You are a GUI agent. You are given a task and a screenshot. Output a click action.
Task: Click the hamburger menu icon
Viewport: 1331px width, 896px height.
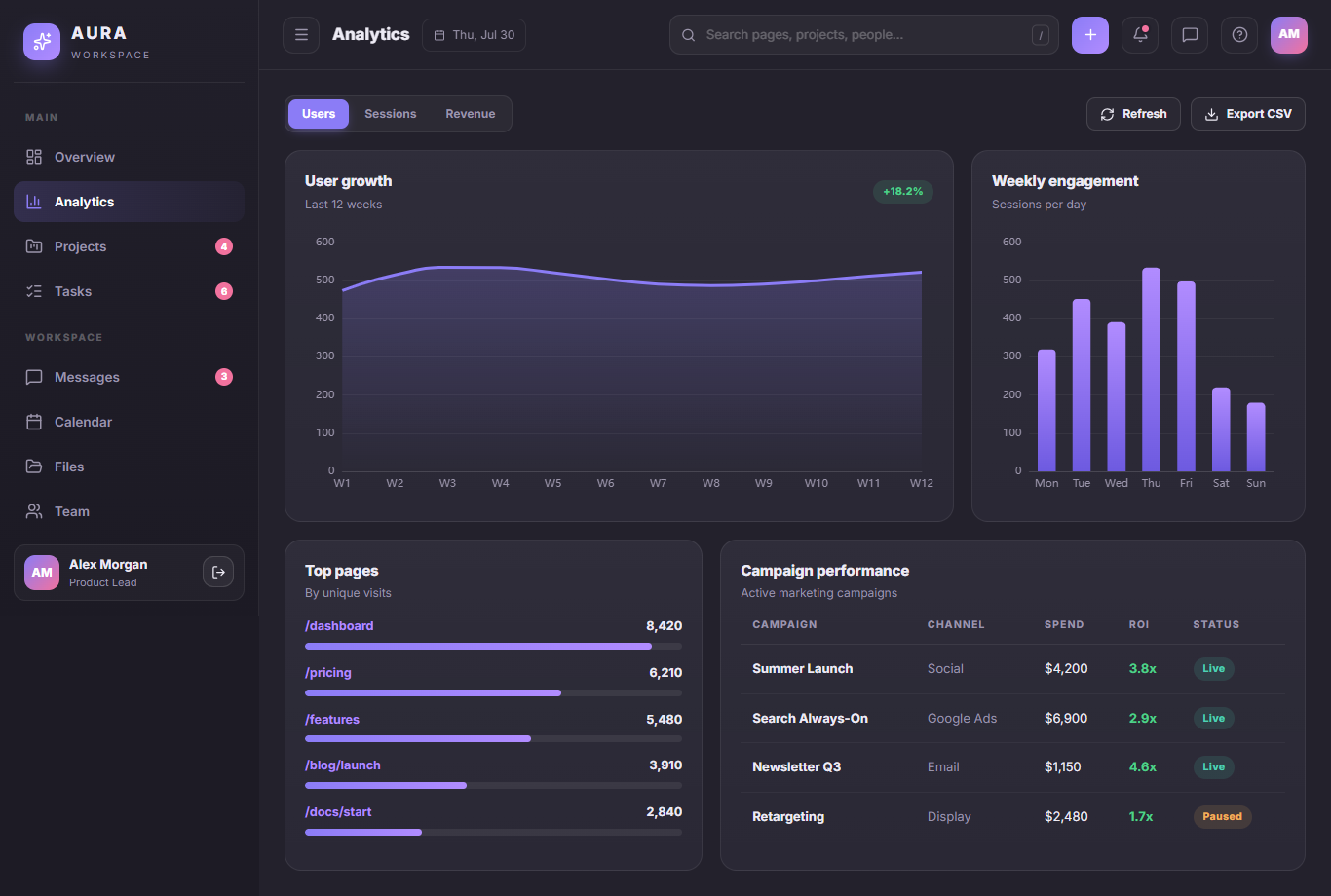click(301, 35)
